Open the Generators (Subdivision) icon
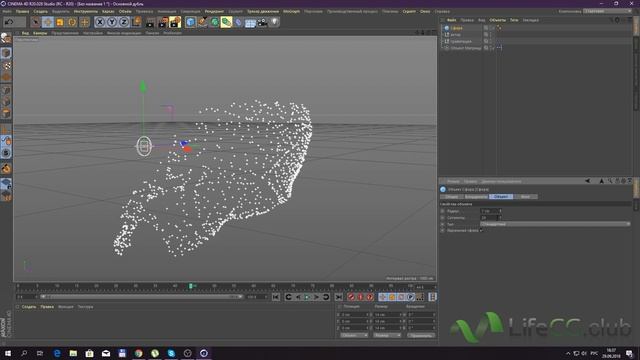 coord(214,22)
